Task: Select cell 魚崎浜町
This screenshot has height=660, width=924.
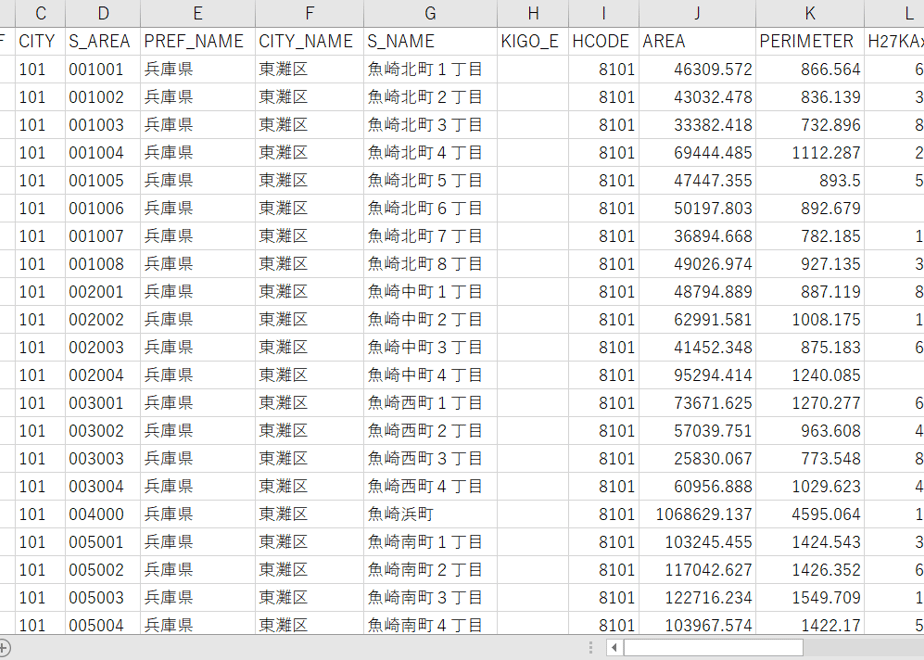Action: click(x=430, y=514)
